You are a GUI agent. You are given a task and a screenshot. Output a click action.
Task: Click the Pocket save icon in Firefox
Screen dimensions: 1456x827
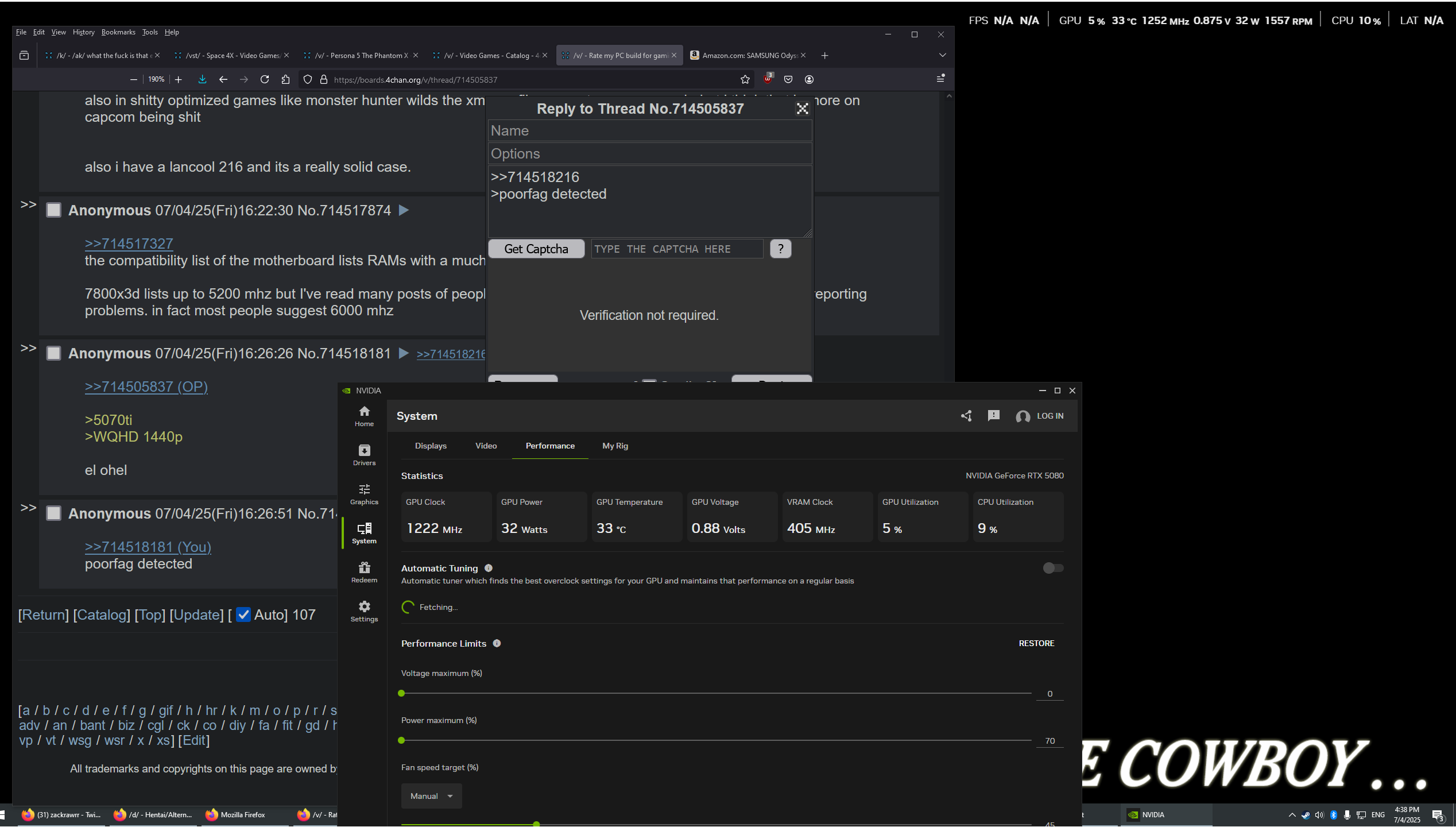click(x=788, y=79)
